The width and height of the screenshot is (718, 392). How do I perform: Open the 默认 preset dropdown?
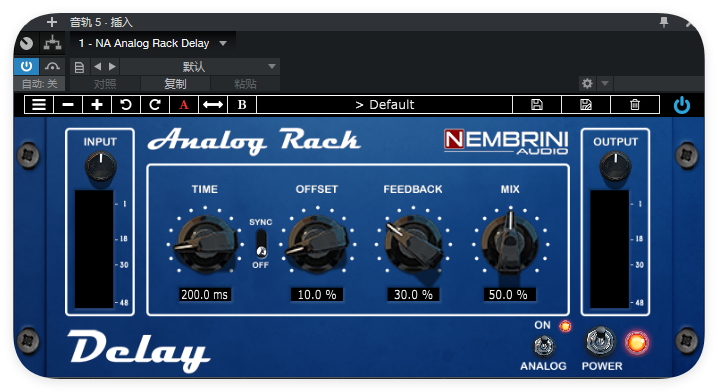click(x=200, y=66)
